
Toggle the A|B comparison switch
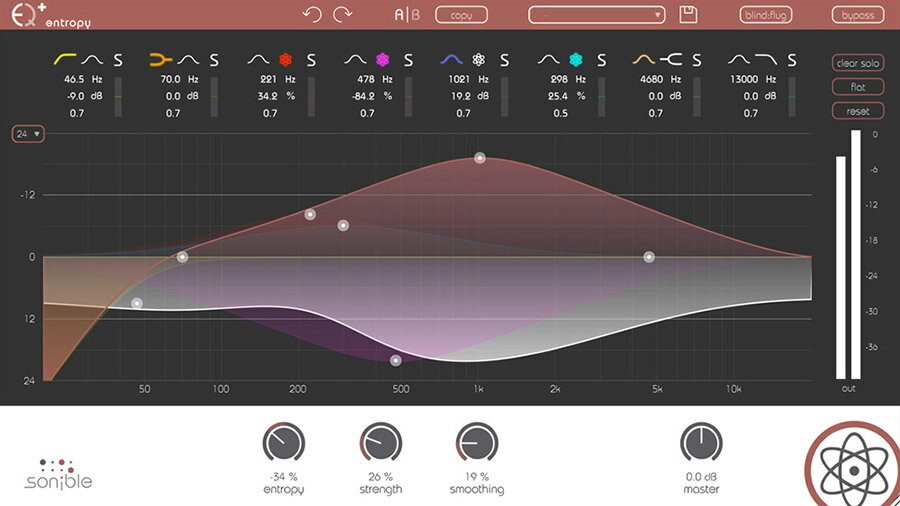(x=408, y=15)
